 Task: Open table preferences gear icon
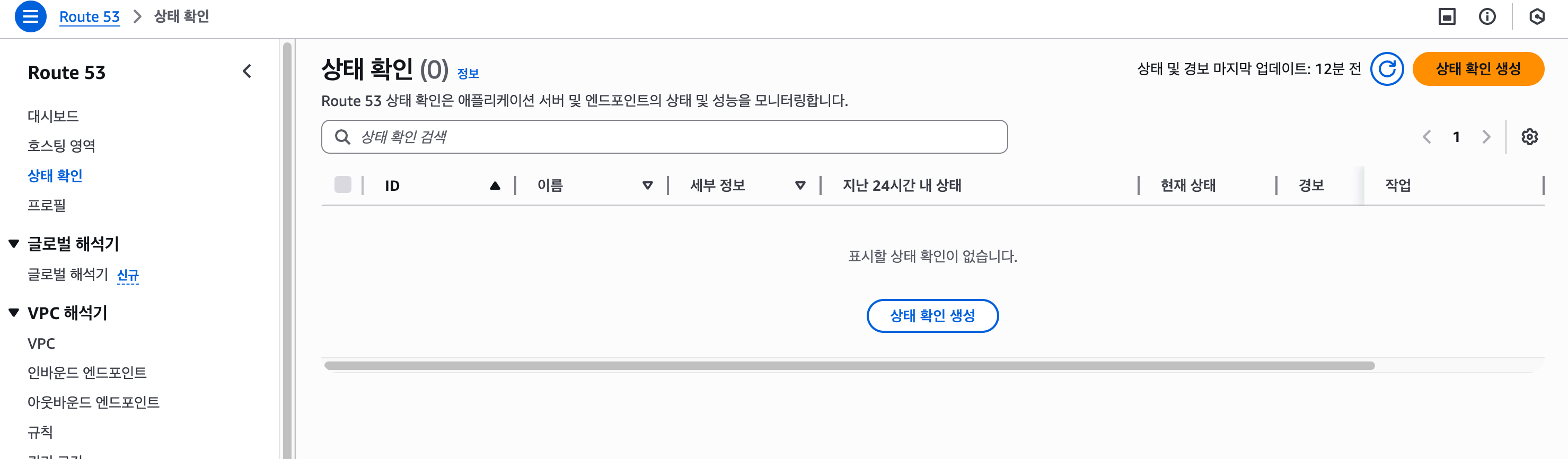click(1529, 137)
